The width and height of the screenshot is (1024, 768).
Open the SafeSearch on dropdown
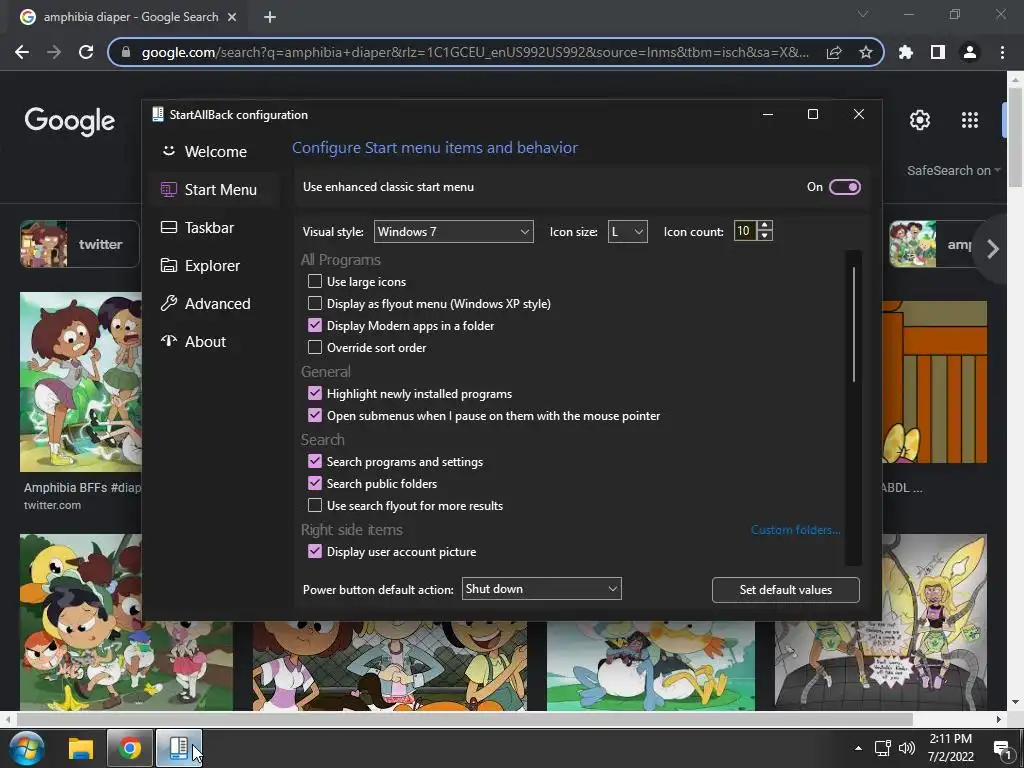[953, 170]
